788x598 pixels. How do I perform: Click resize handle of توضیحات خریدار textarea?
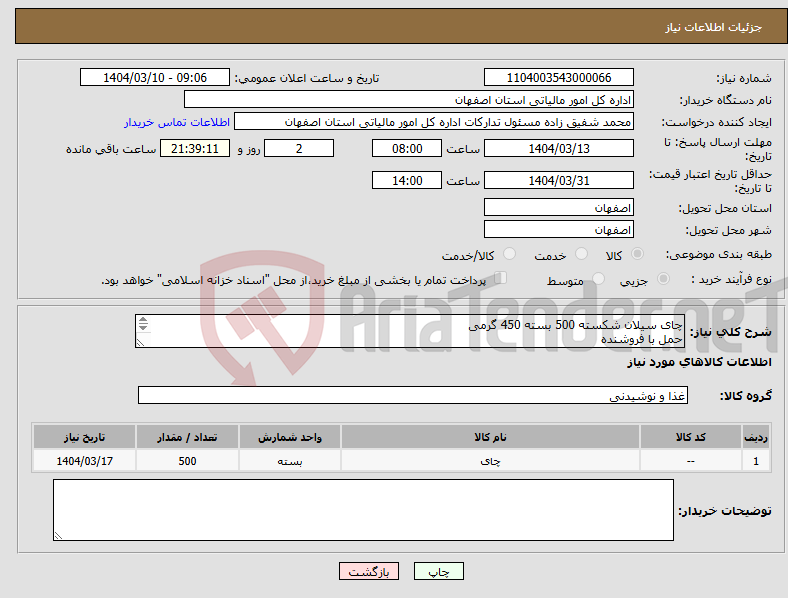(x=58, y=536)
